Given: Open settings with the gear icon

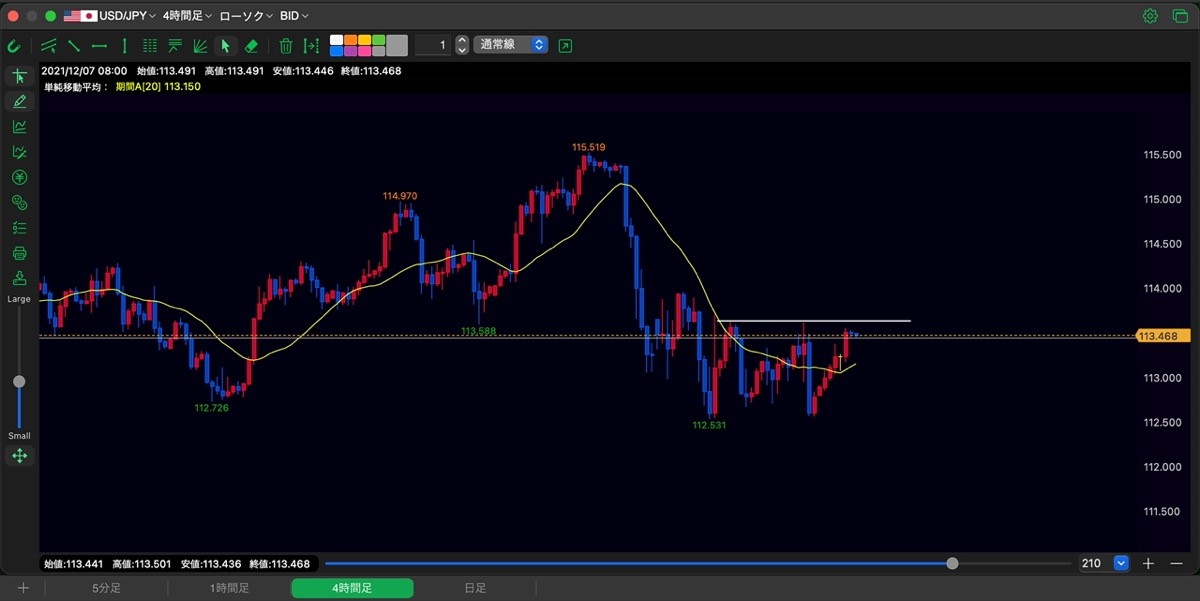Looking at the screenshot, I should (x=1150, y=16).
